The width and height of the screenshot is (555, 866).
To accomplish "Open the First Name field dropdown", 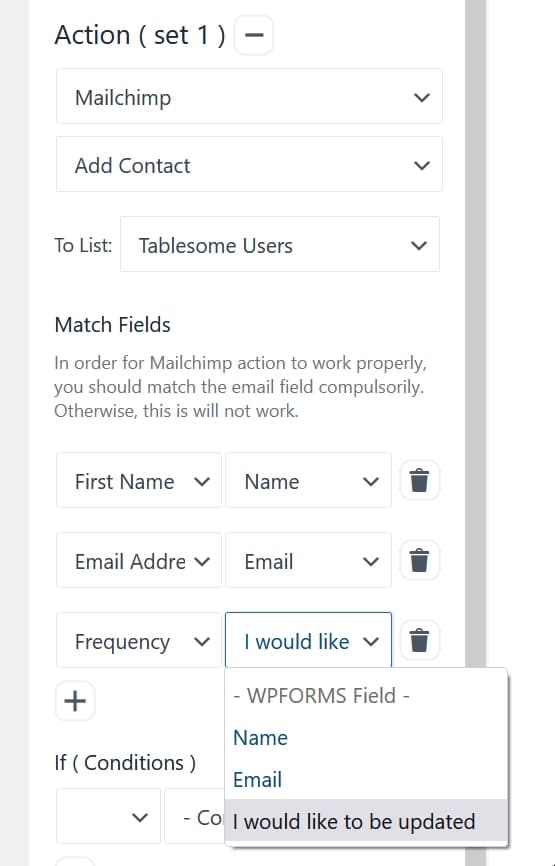I will point(139,480).
